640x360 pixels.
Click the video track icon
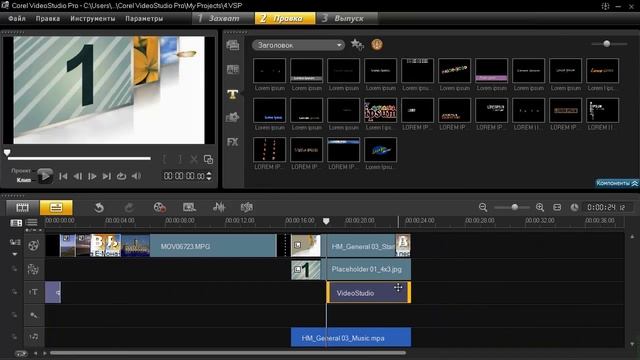(33, 245)
